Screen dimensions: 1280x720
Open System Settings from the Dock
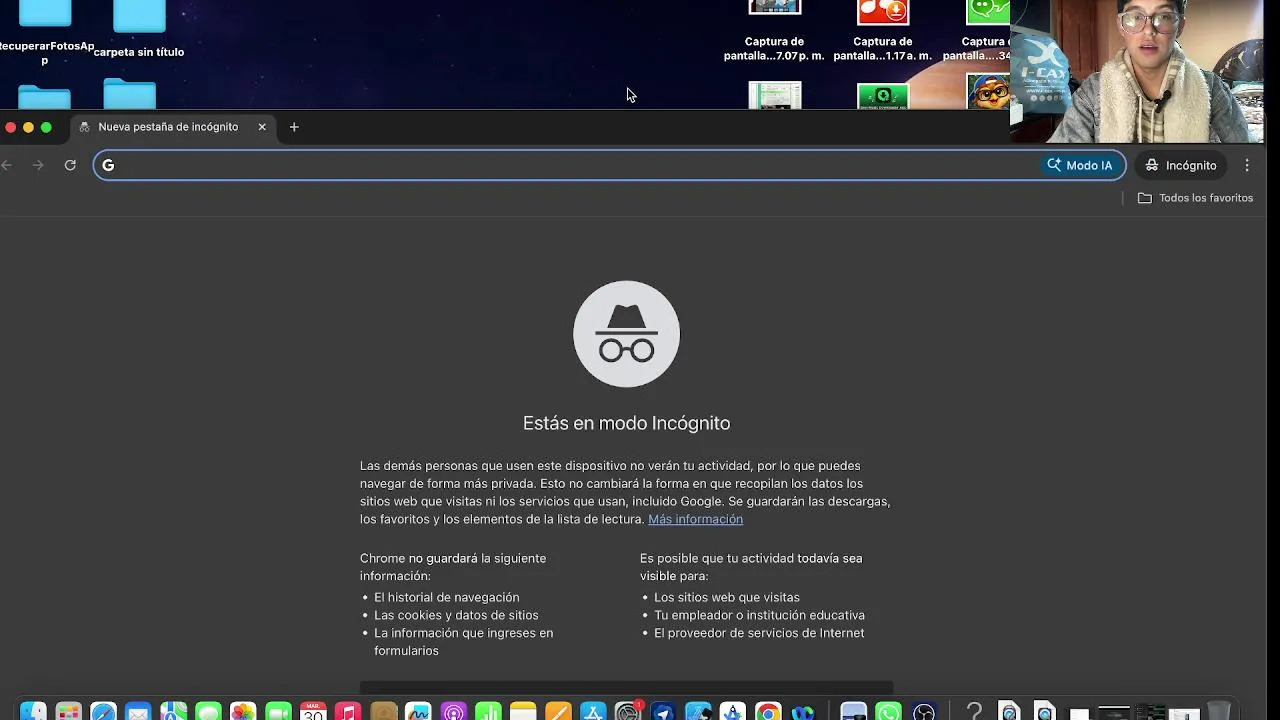[x=628, y=712]
